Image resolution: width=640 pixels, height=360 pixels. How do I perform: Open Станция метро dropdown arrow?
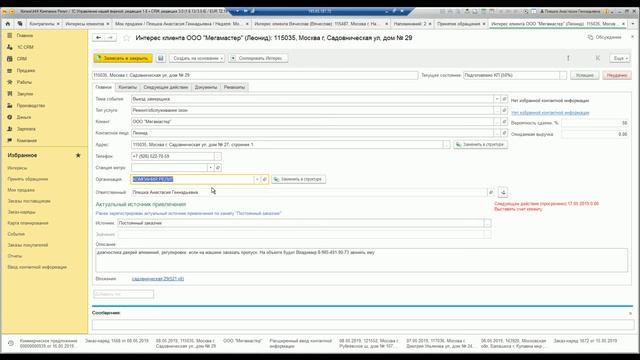point(211,168)
